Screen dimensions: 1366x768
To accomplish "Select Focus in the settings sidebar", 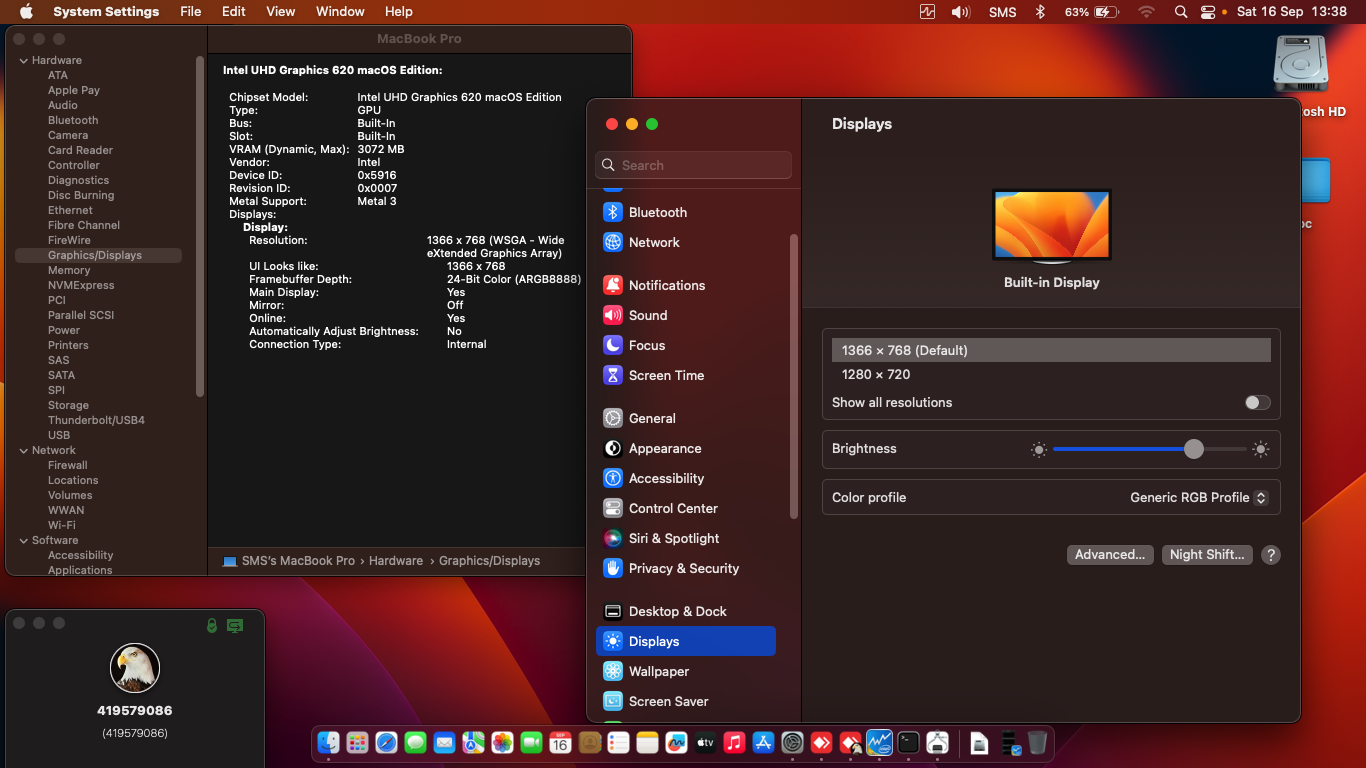I will click(x=685, y=345).
